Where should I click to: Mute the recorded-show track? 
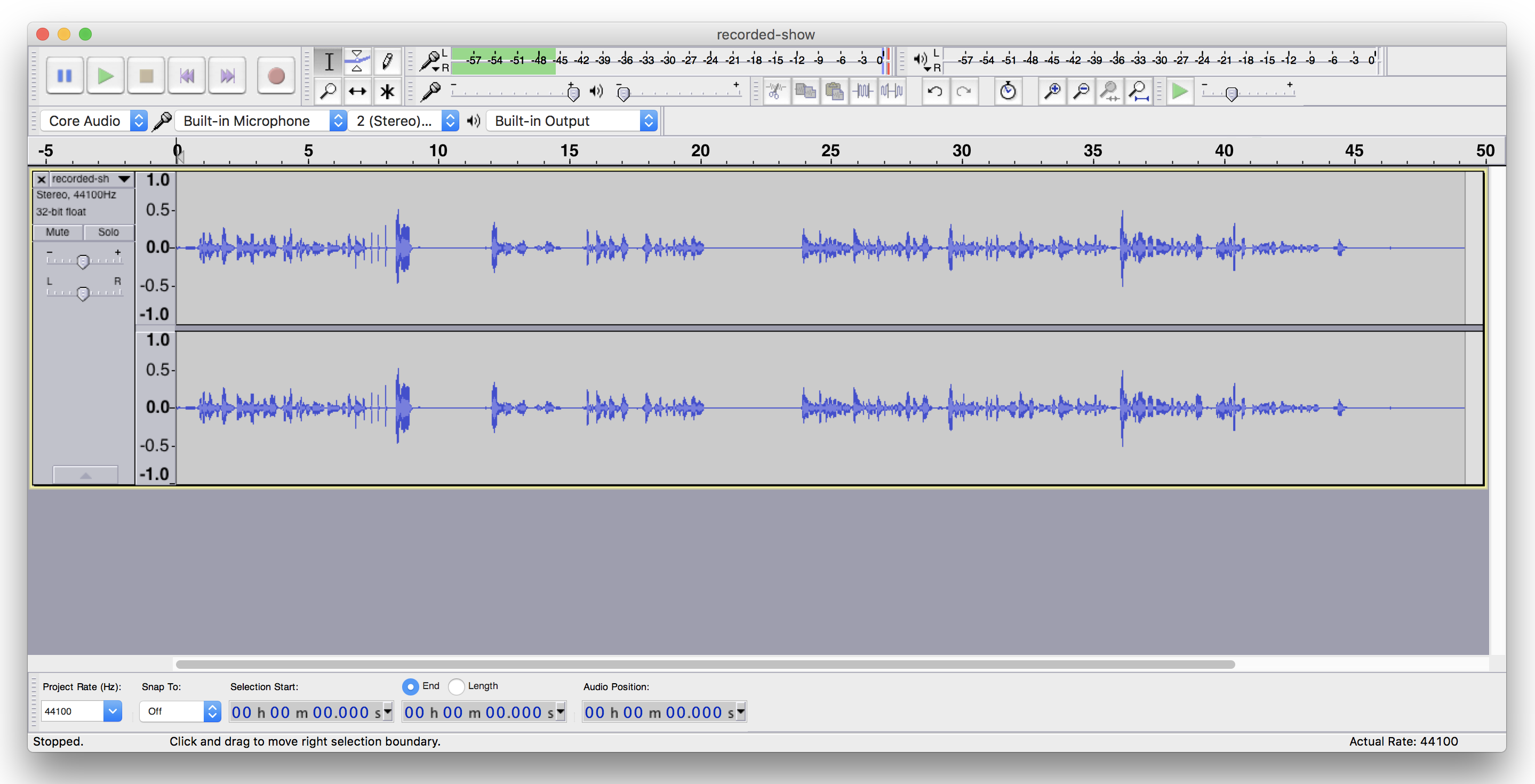(x=58, y=233)
